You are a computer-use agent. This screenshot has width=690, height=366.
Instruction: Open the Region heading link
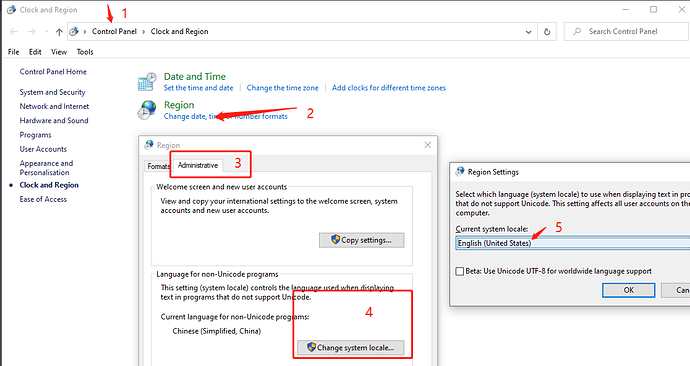[179, 105]
